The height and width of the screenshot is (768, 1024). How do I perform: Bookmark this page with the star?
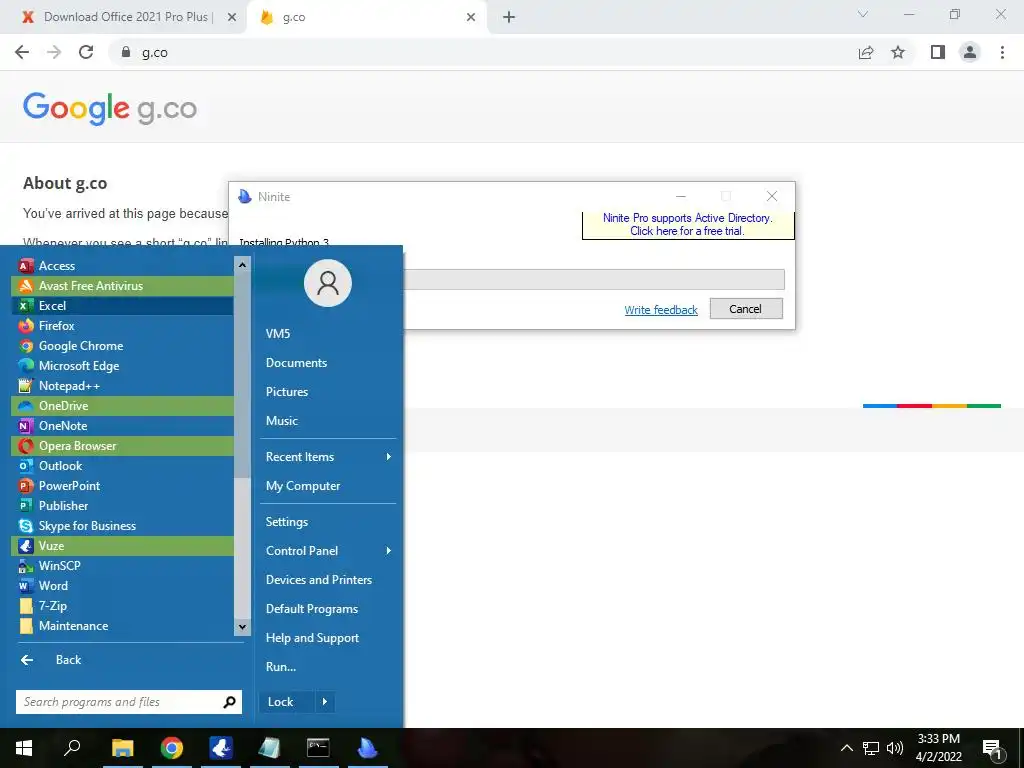pos(898,52)
